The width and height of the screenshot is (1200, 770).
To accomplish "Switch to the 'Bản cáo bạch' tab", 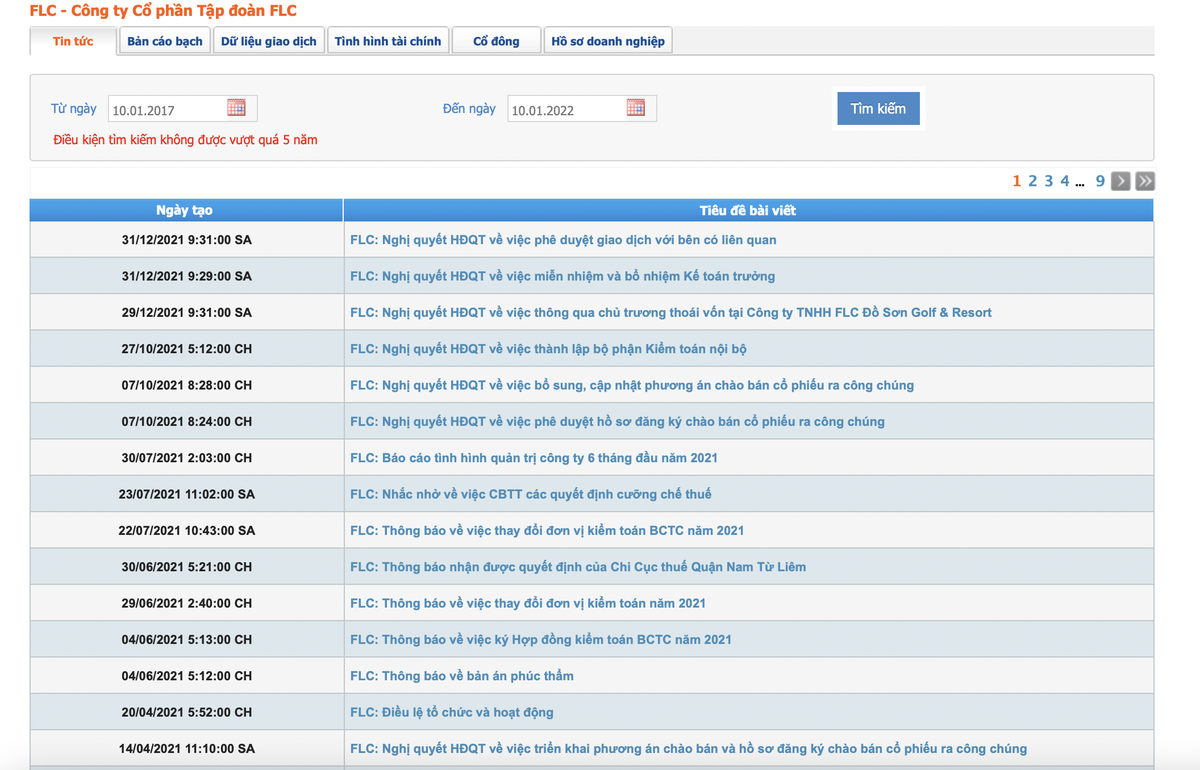I will point(165,41).
